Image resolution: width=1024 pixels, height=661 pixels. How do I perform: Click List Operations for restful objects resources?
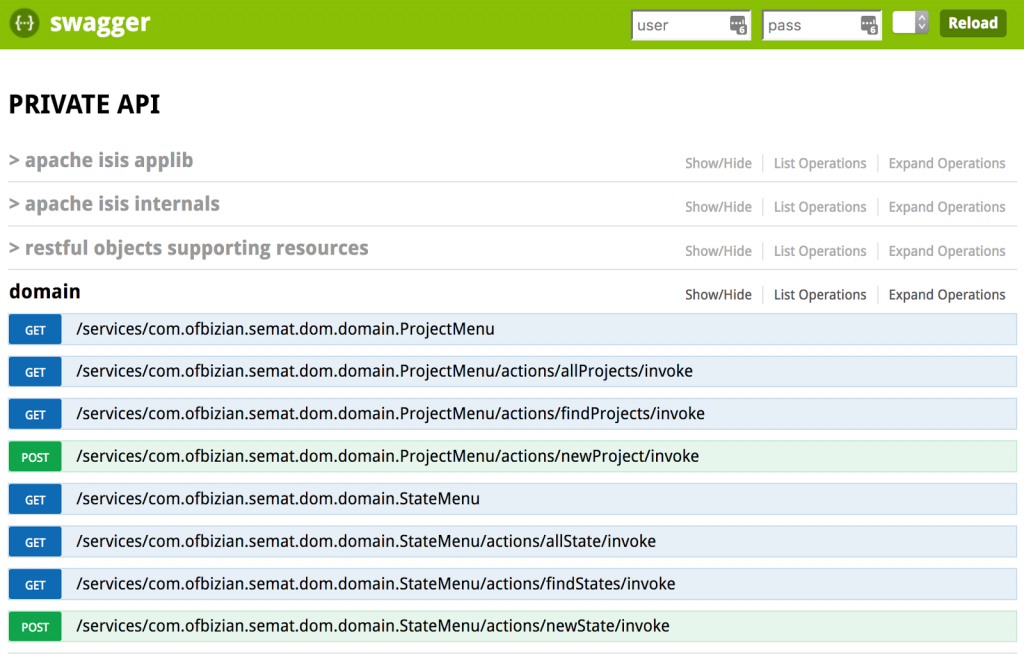click(820, 251)
